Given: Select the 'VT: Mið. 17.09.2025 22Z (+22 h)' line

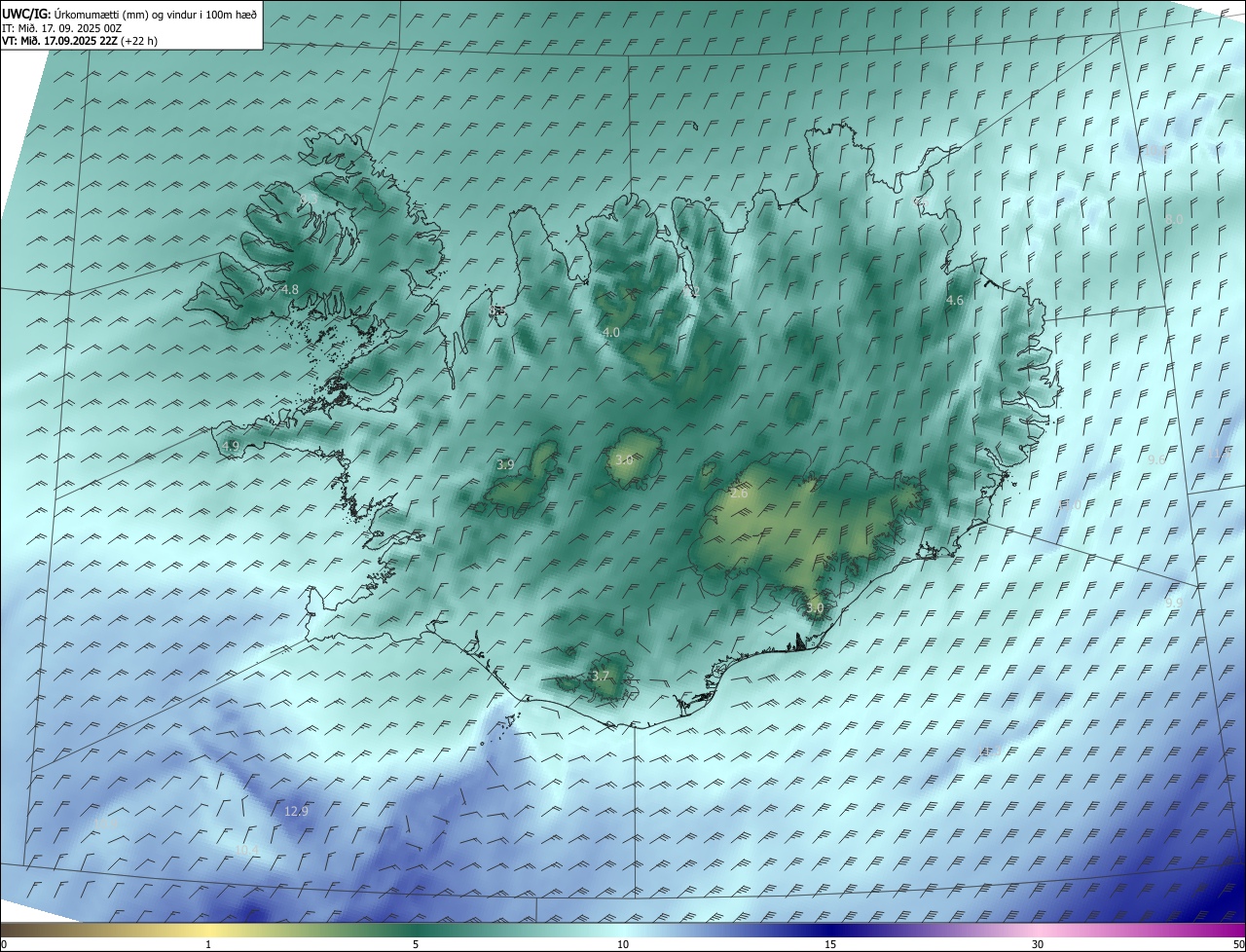Looking at the screenshot, I should coord(80,41).
